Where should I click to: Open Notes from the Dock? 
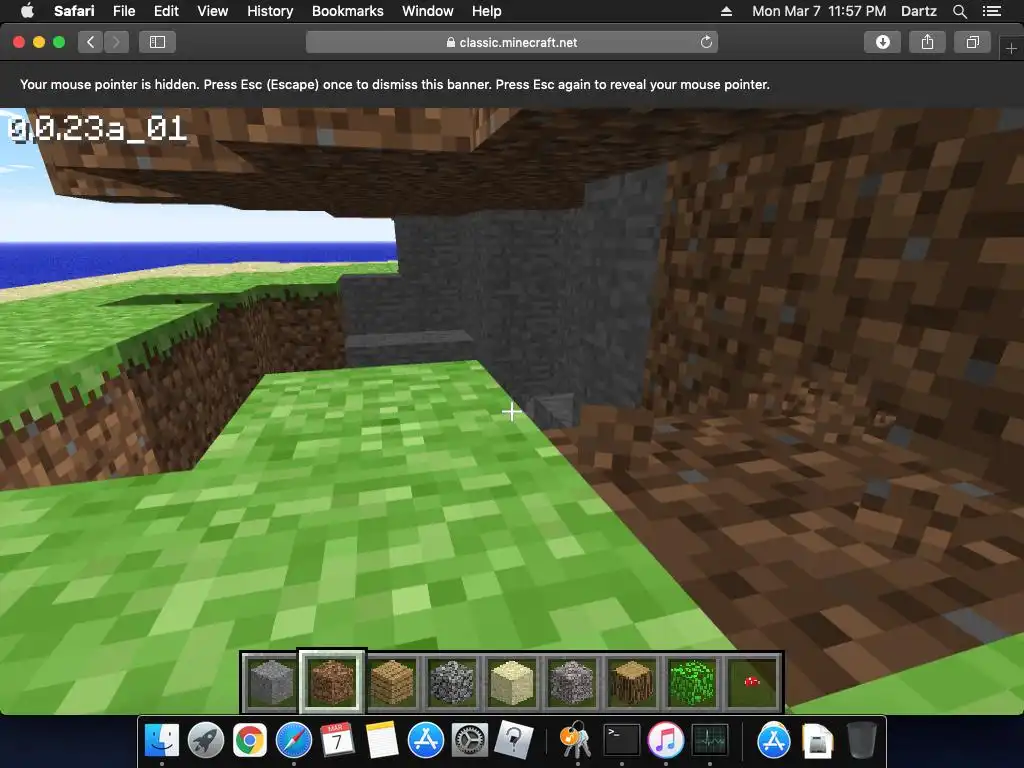pyautogui.click(x=382, y=741)
